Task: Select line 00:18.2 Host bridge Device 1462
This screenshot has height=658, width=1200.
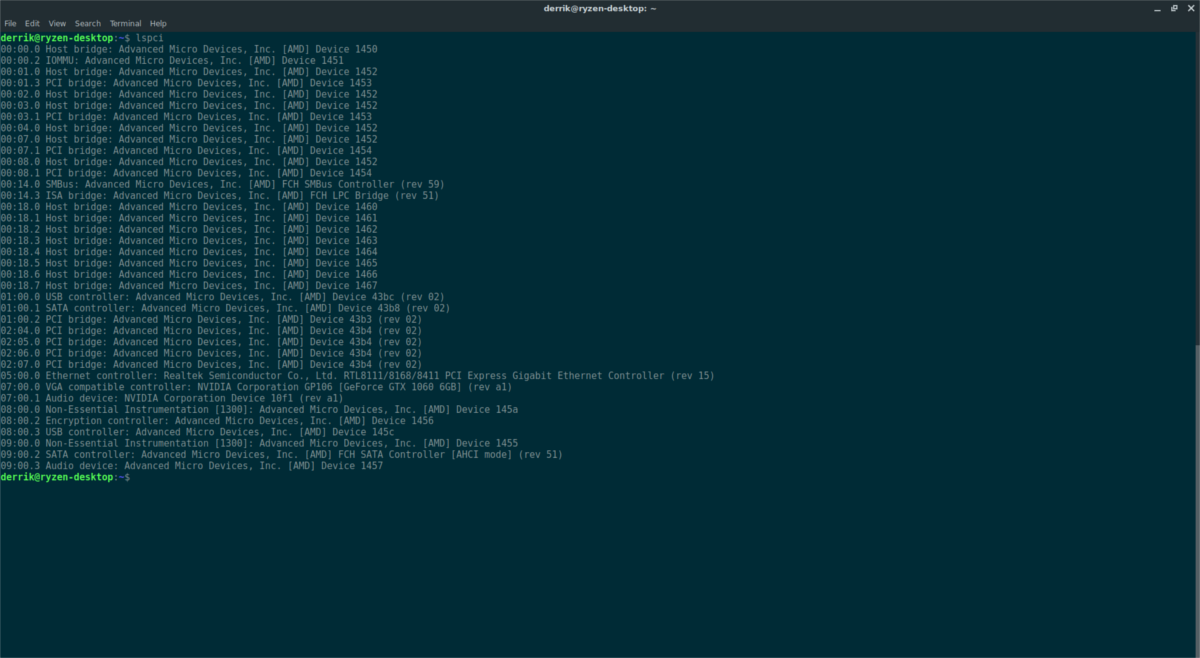Action: pyautogui.click(x=189, y=229)
